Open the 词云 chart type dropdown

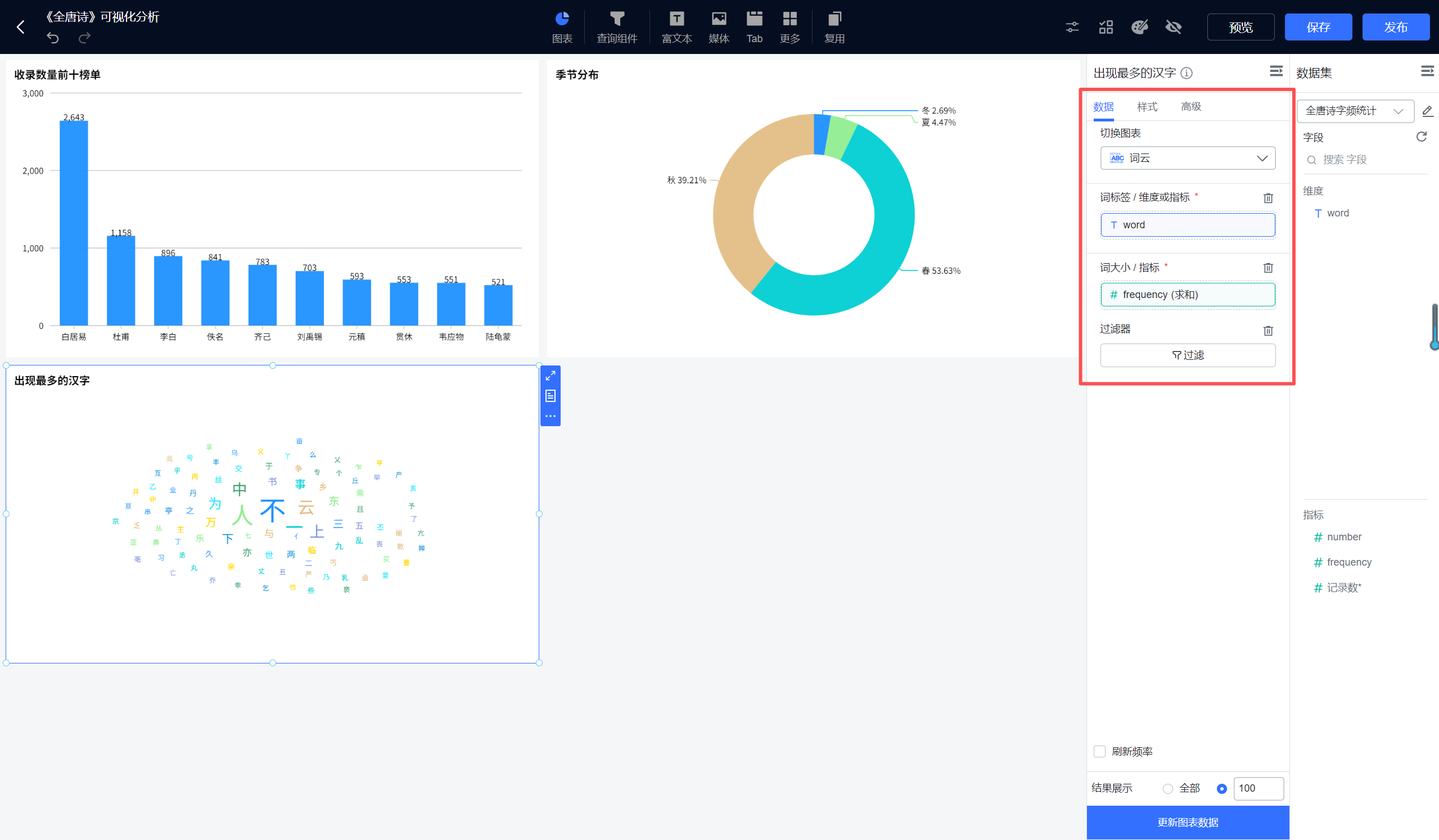pos(1187,158)
